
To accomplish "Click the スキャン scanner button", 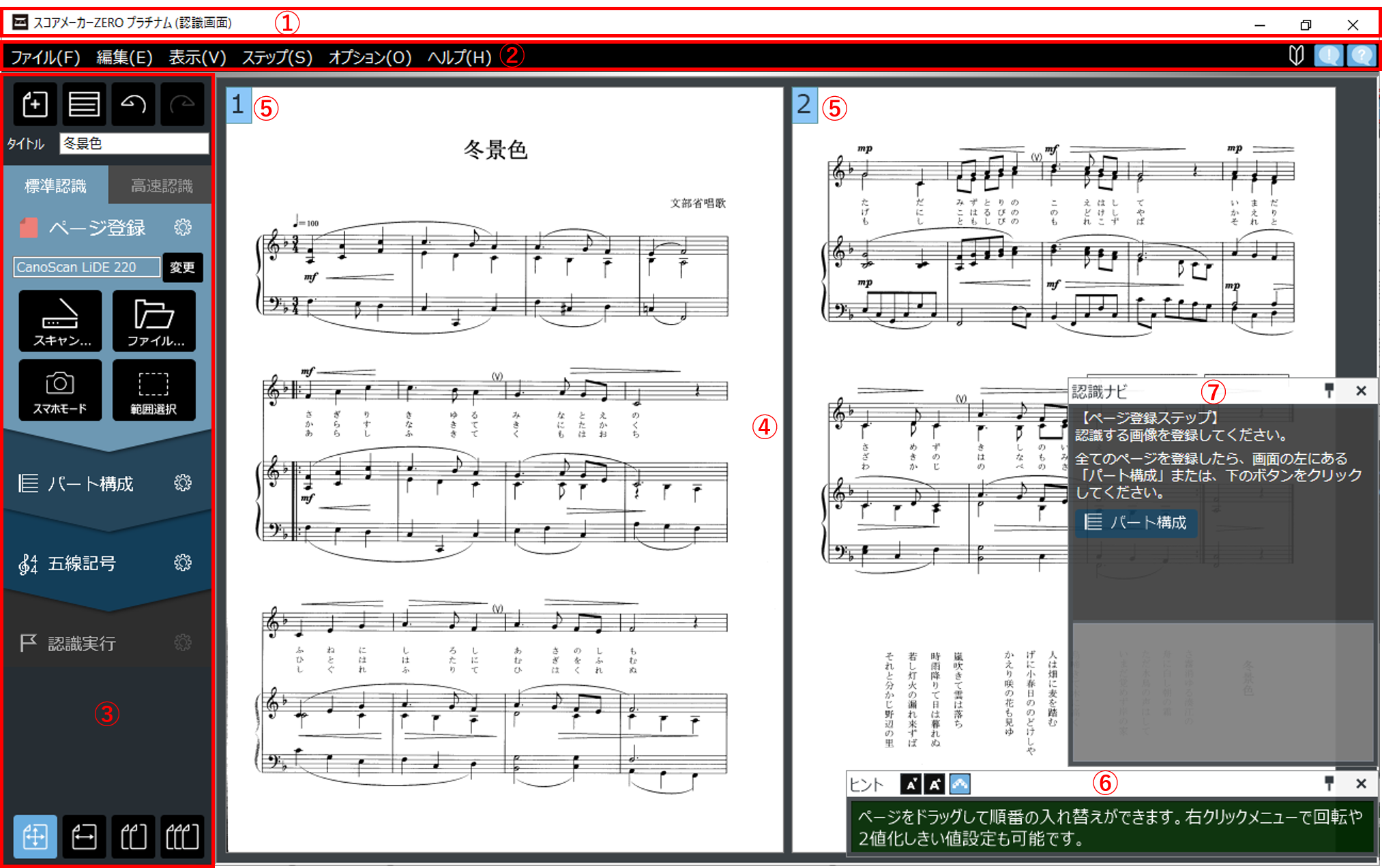I will [x=60, y=320].
